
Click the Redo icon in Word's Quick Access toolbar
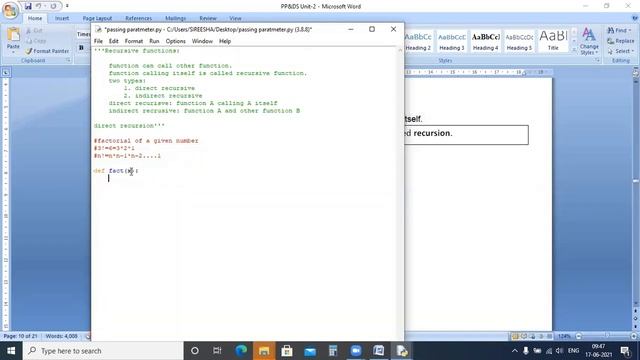click(x=53, y=6)
